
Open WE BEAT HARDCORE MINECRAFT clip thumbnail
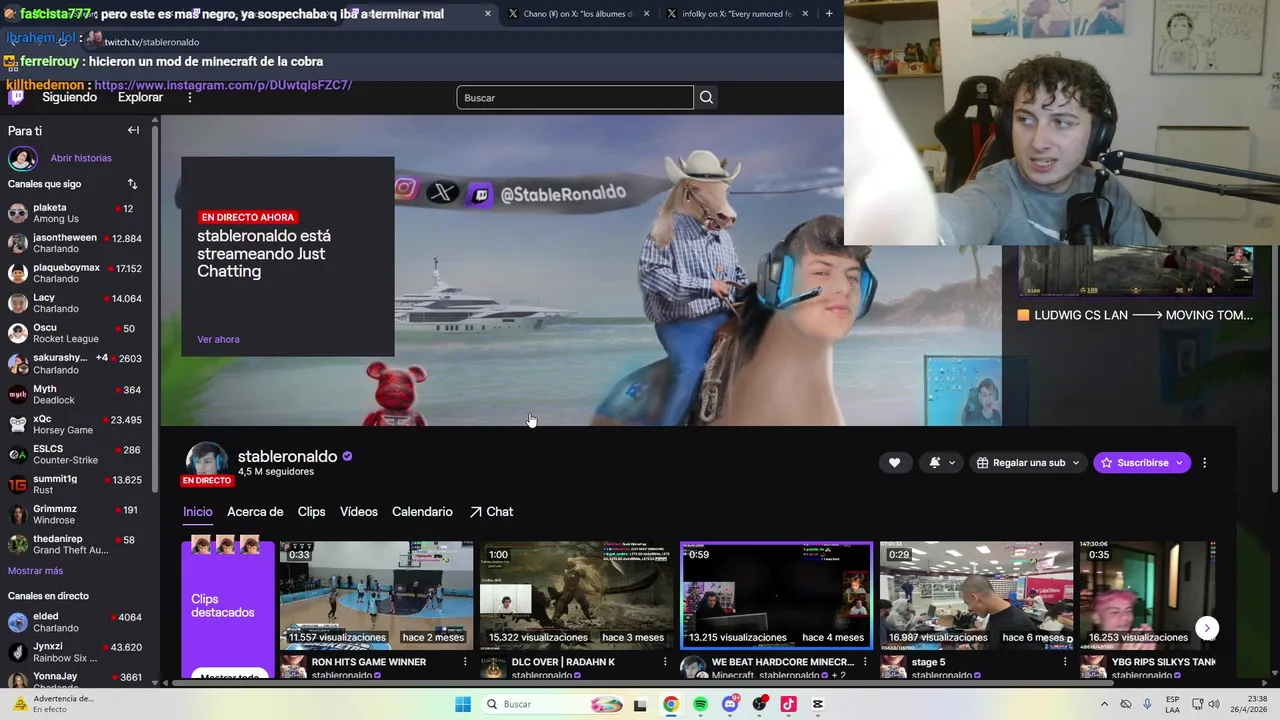777,596
